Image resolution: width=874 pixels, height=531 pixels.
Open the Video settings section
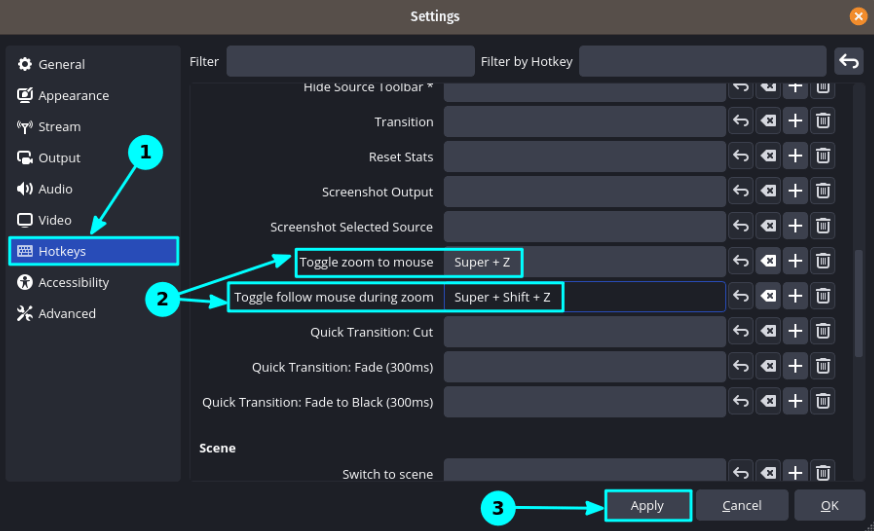click(93, 220)
